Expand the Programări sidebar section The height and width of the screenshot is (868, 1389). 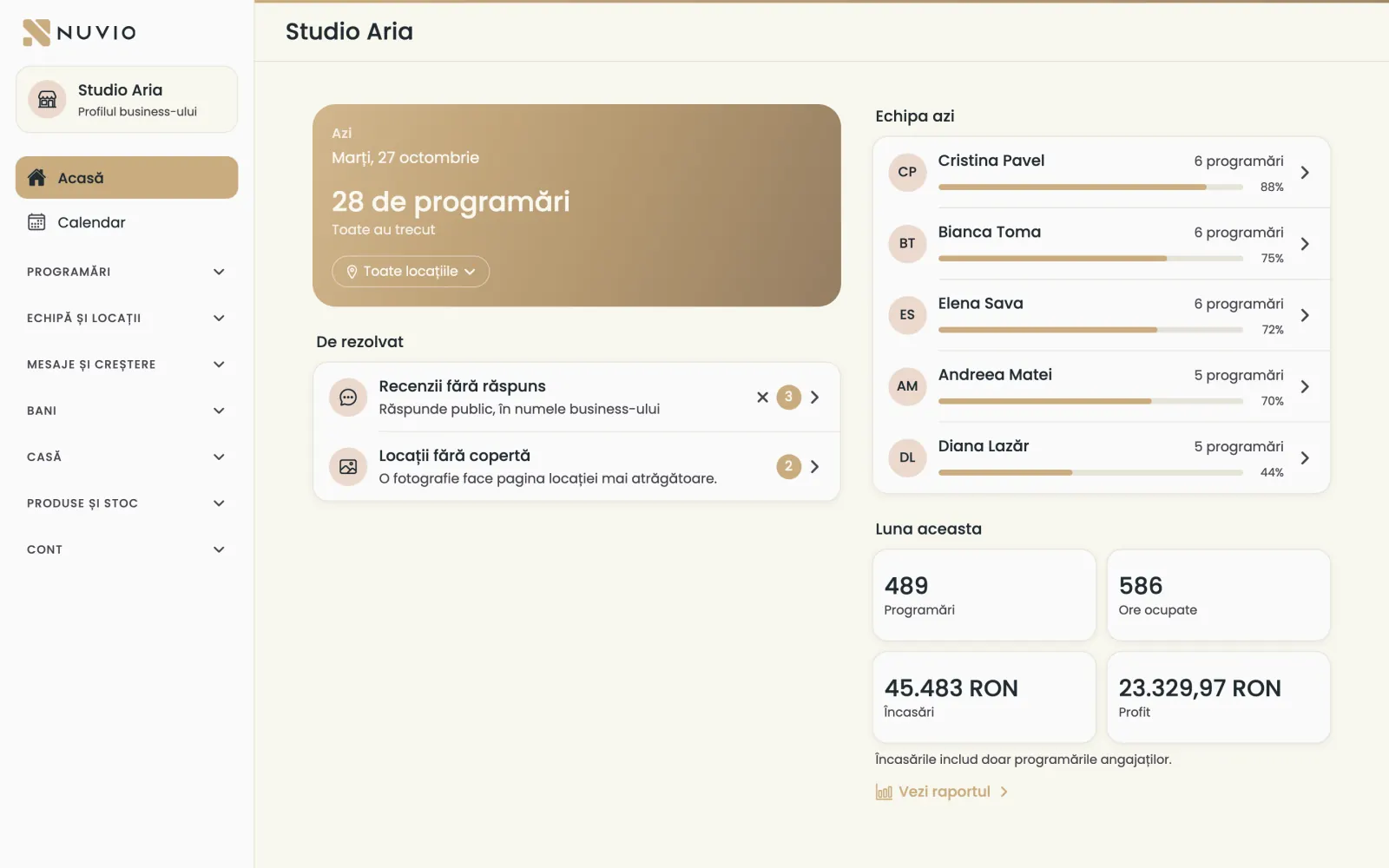[127, 272]
